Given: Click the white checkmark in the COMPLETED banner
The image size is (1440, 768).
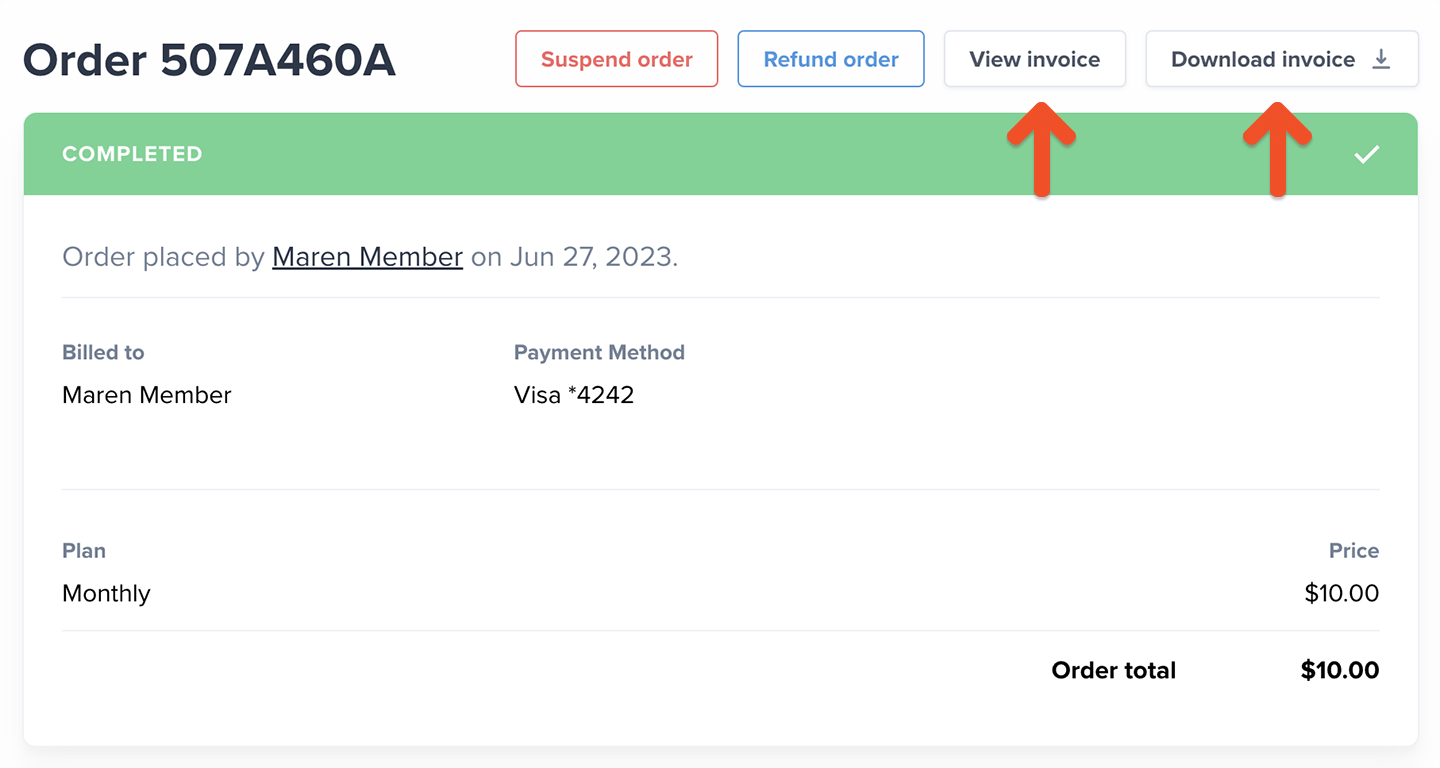Looking at the screenshot, I should pyautogui.click(x=1366, y=155).
